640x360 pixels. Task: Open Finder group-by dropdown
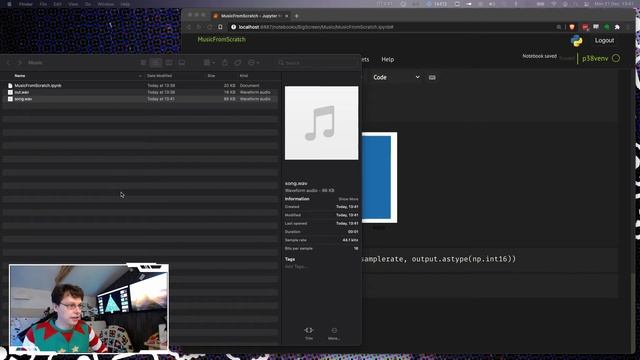[209, 63]
